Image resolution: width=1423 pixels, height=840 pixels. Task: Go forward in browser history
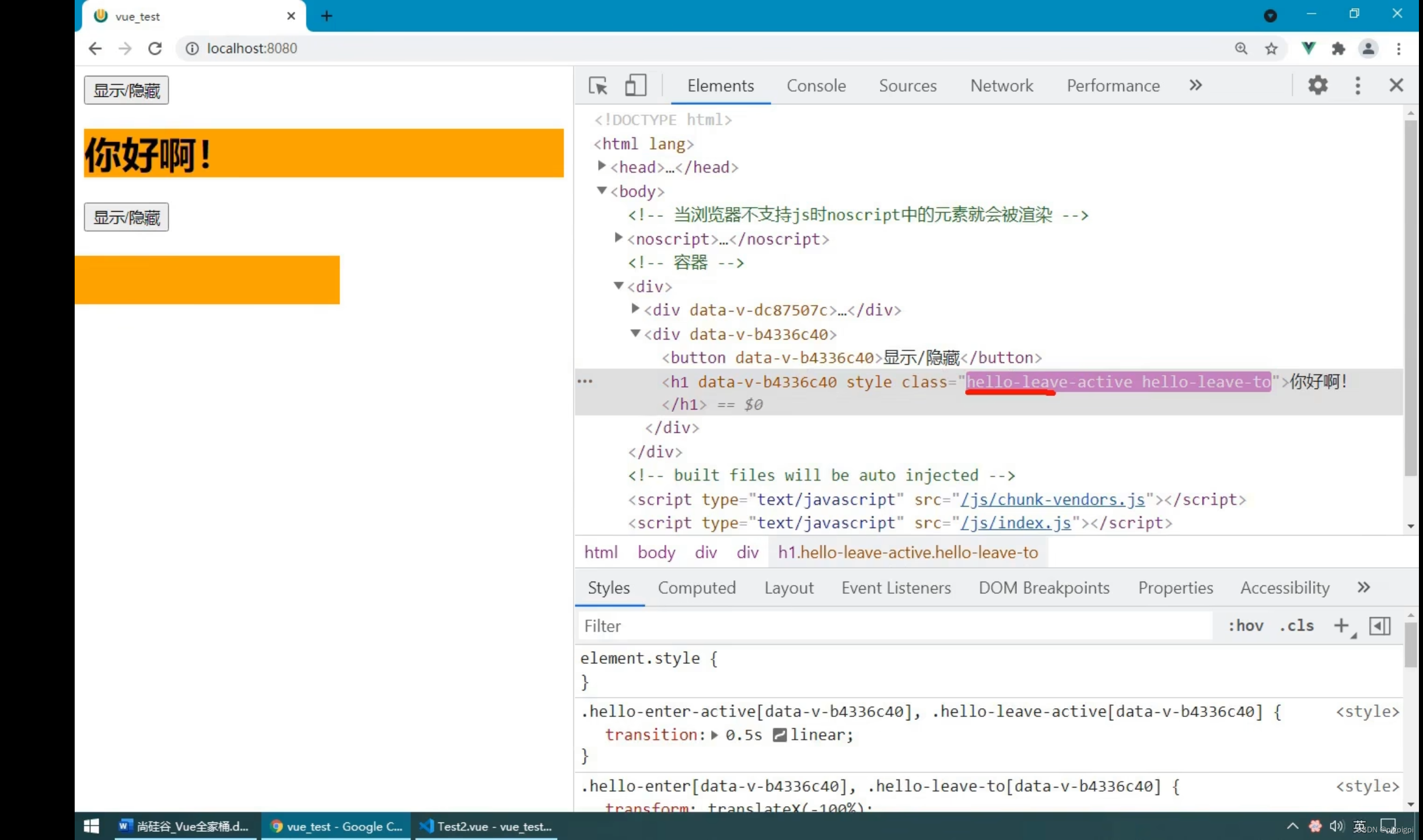[x=125, y=48]
